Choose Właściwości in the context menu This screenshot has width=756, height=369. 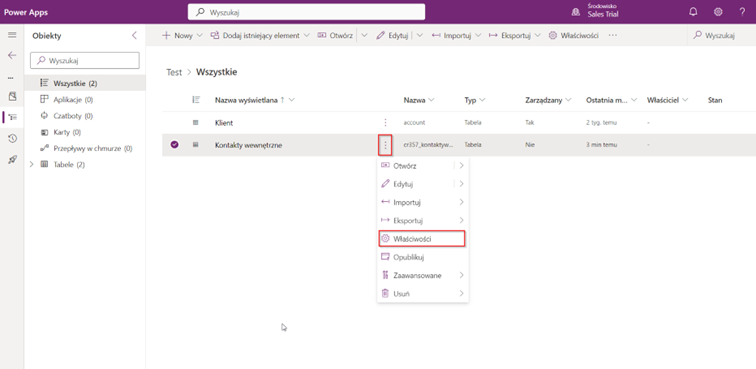422,239
